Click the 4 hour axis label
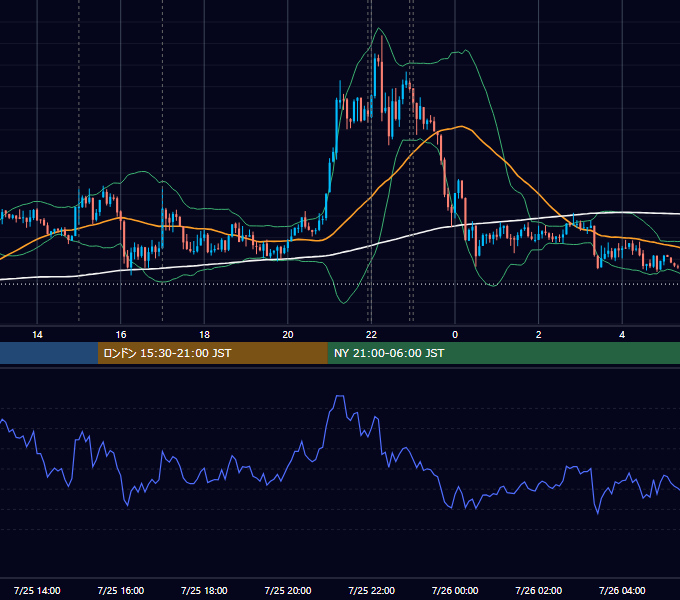 pyautogui.click(x=622, y=335)
